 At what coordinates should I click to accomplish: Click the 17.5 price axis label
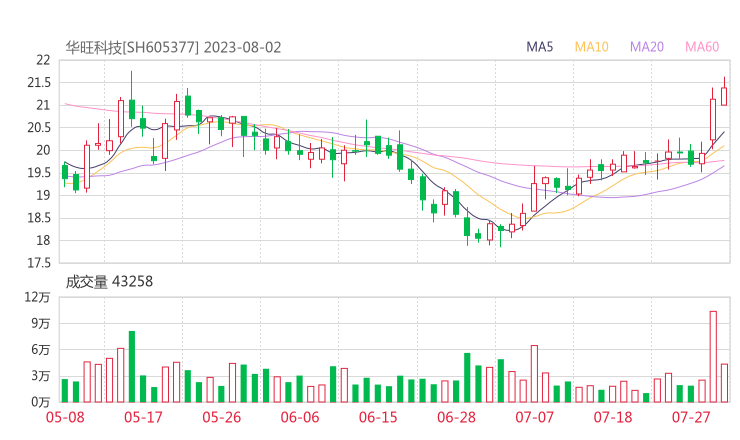(39, 263)
